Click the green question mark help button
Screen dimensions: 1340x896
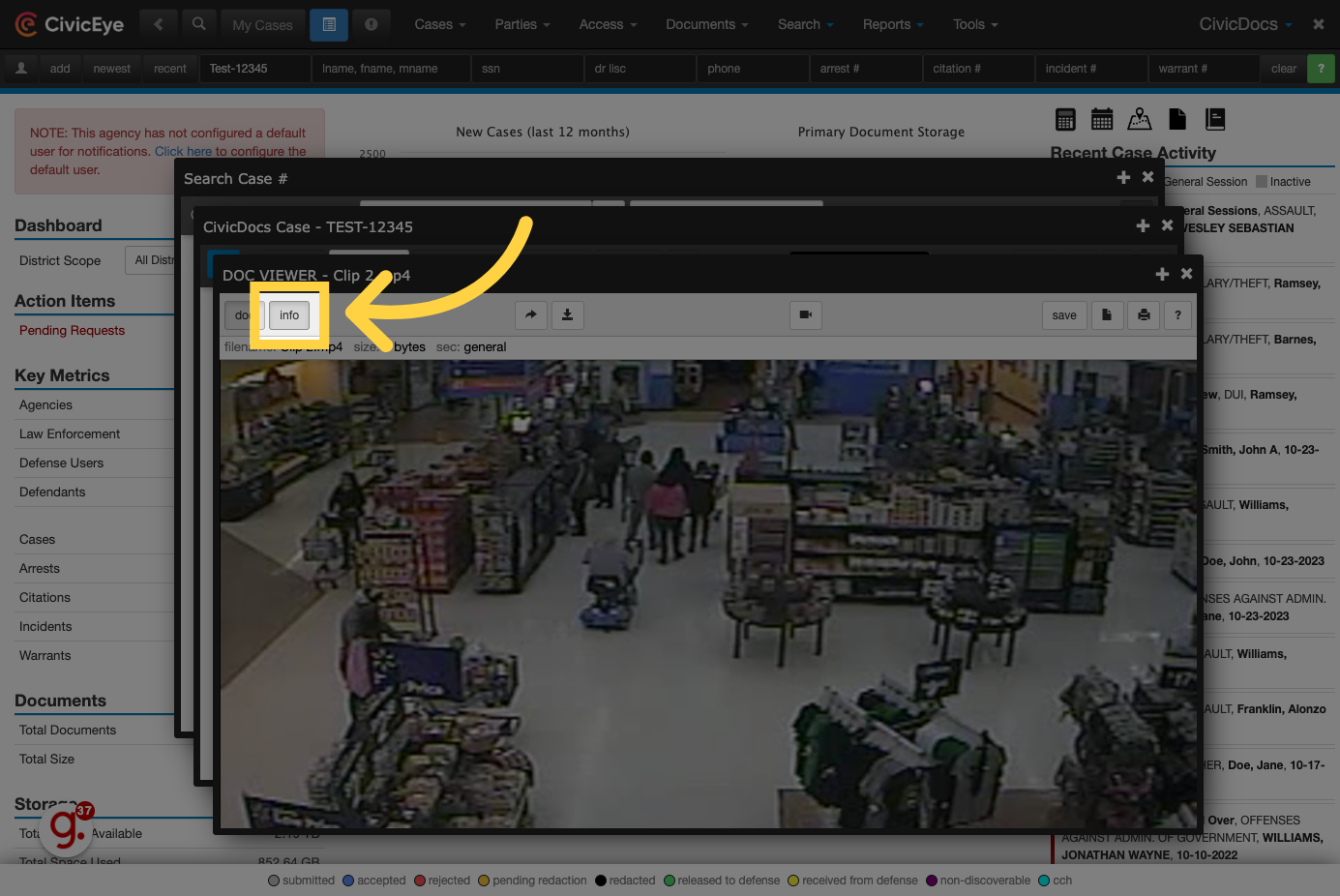[x=1321, y=69]
